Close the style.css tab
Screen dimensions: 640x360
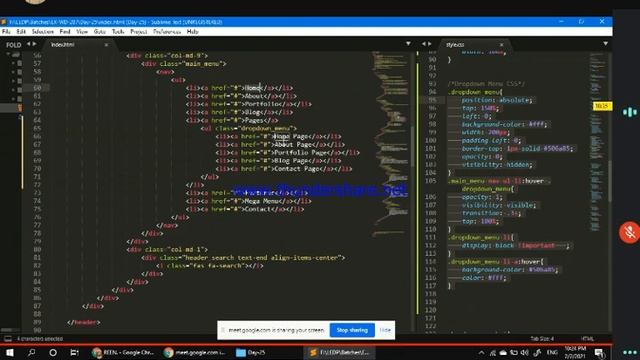pos(501,44)
